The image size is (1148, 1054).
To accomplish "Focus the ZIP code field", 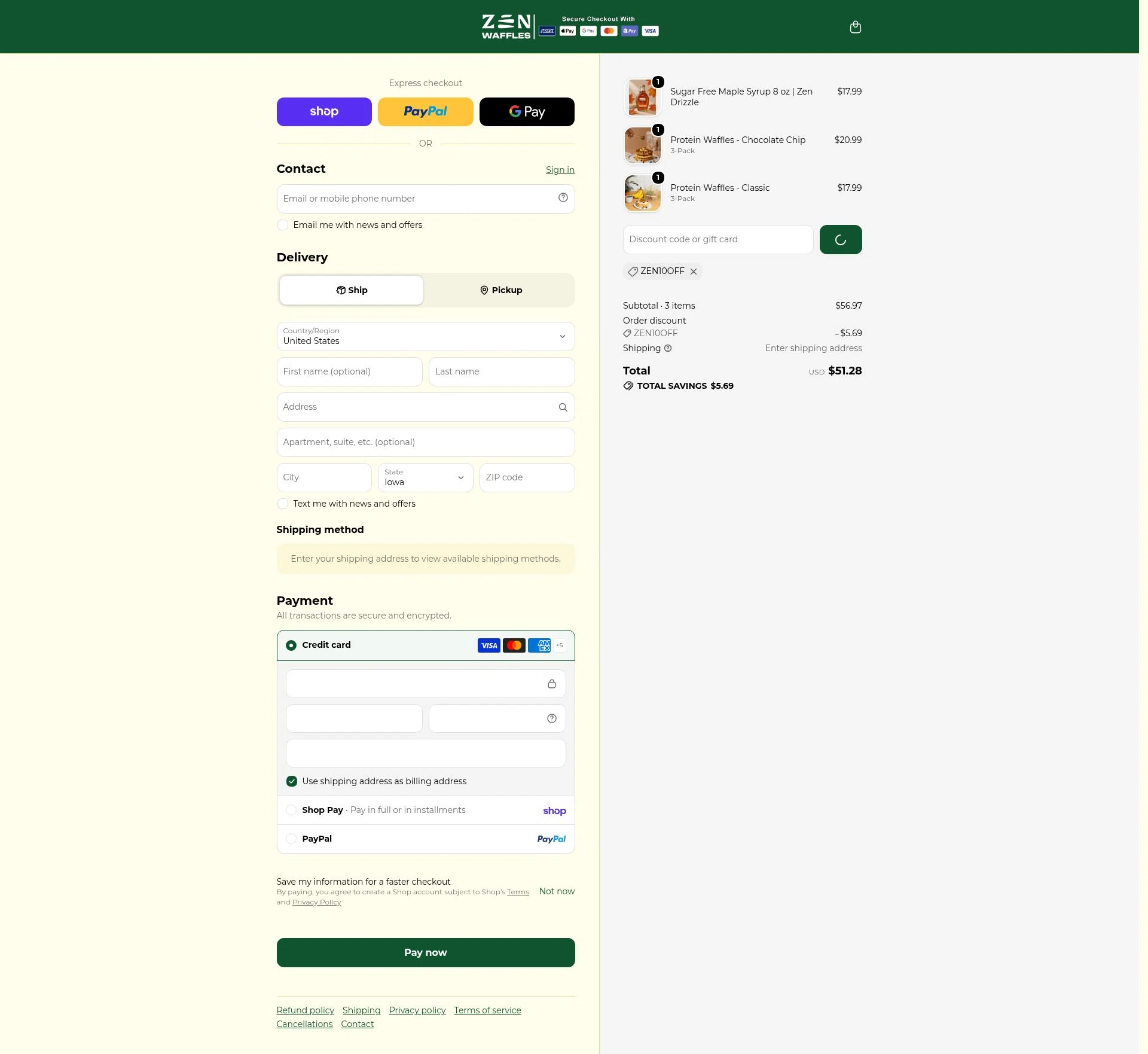I will 527,477.
